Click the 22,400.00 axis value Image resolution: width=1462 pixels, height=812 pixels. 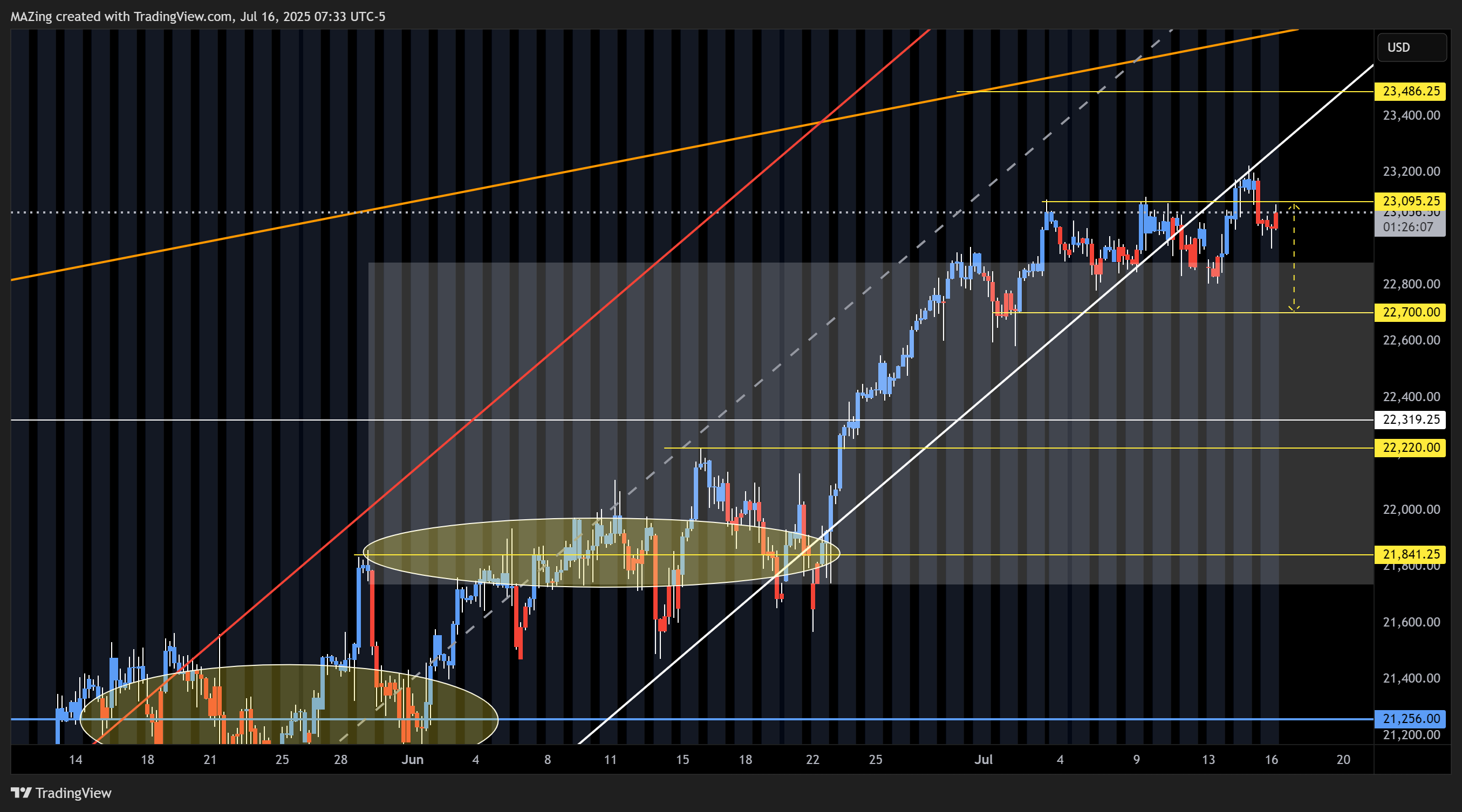click(1411, 397)
